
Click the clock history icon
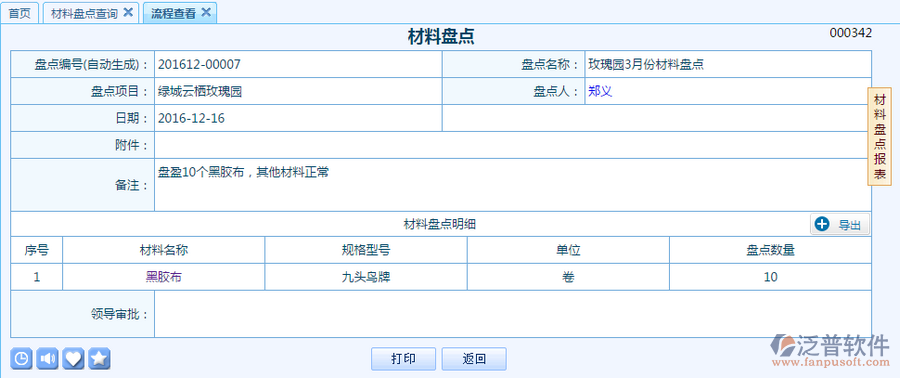pos(21,358)
